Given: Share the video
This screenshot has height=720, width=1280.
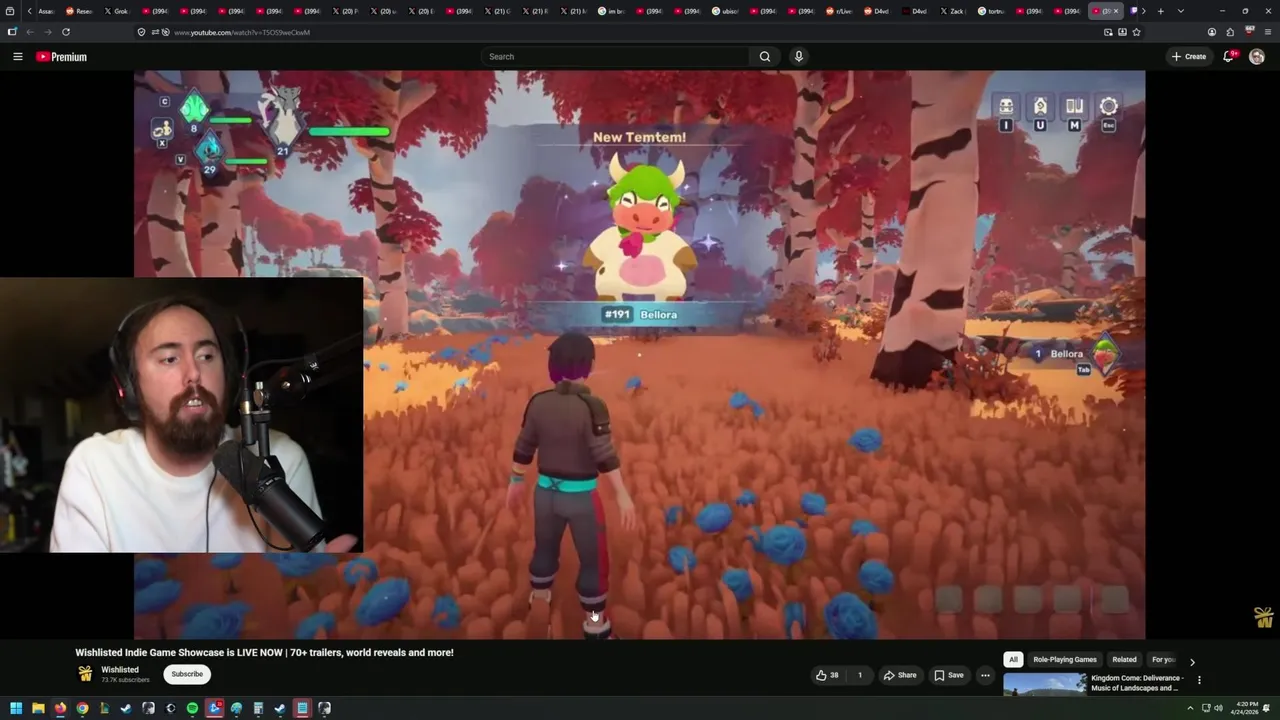Looking at the screenshot, I should (x=899, y=675).
